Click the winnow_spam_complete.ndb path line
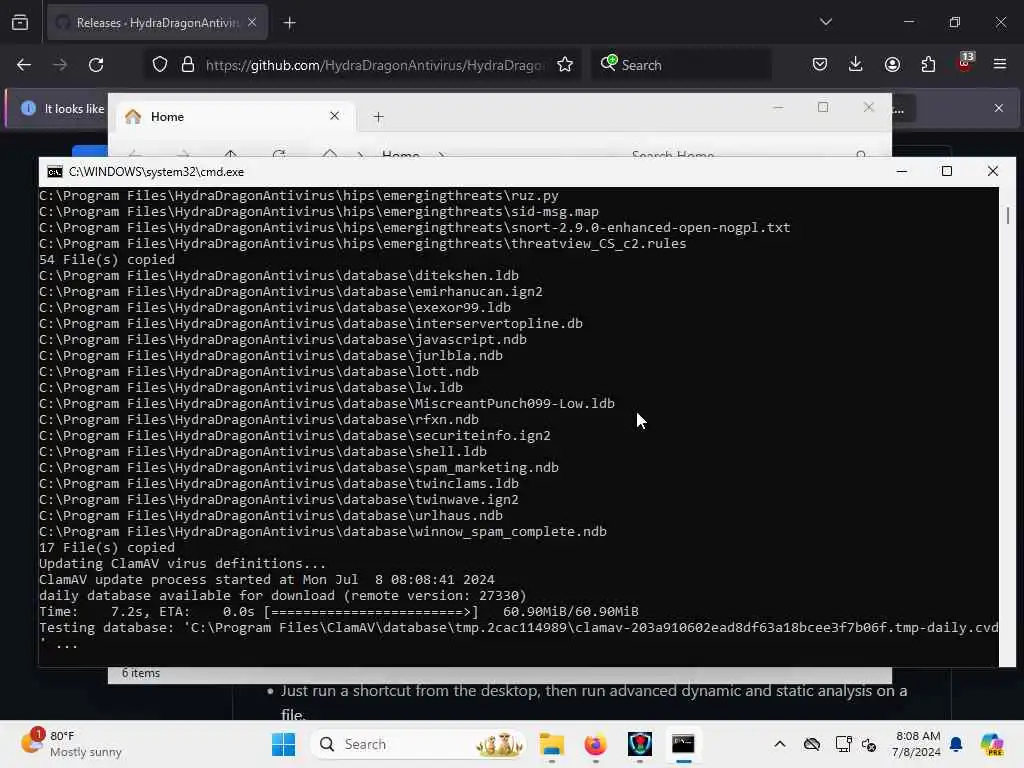This screenshot has height=768, width=1024. click(x=323, y=531)
